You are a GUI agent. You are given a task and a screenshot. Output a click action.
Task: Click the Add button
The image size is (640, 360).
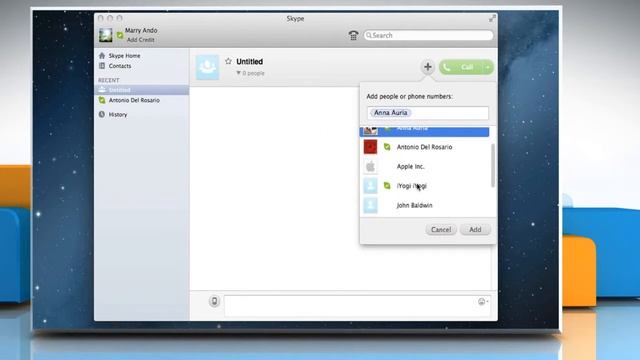click(x=475, y=229)
